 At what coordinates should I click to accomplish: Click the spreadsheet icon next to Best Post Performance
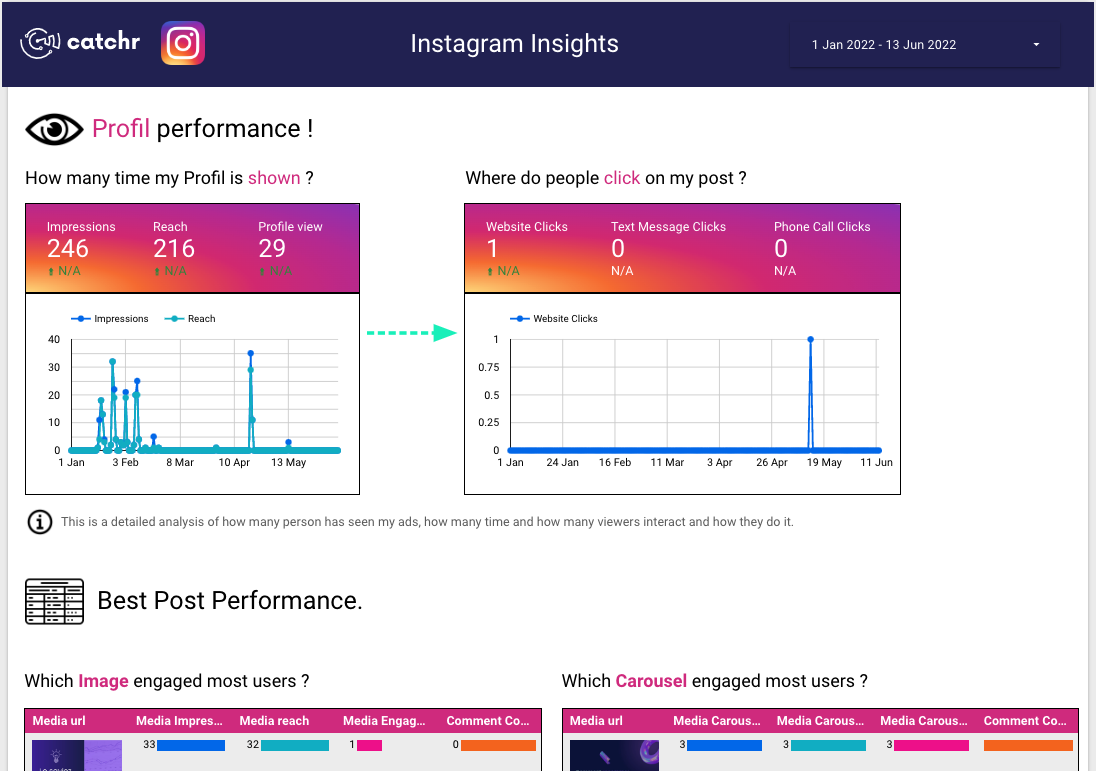(x=54, y=600)
